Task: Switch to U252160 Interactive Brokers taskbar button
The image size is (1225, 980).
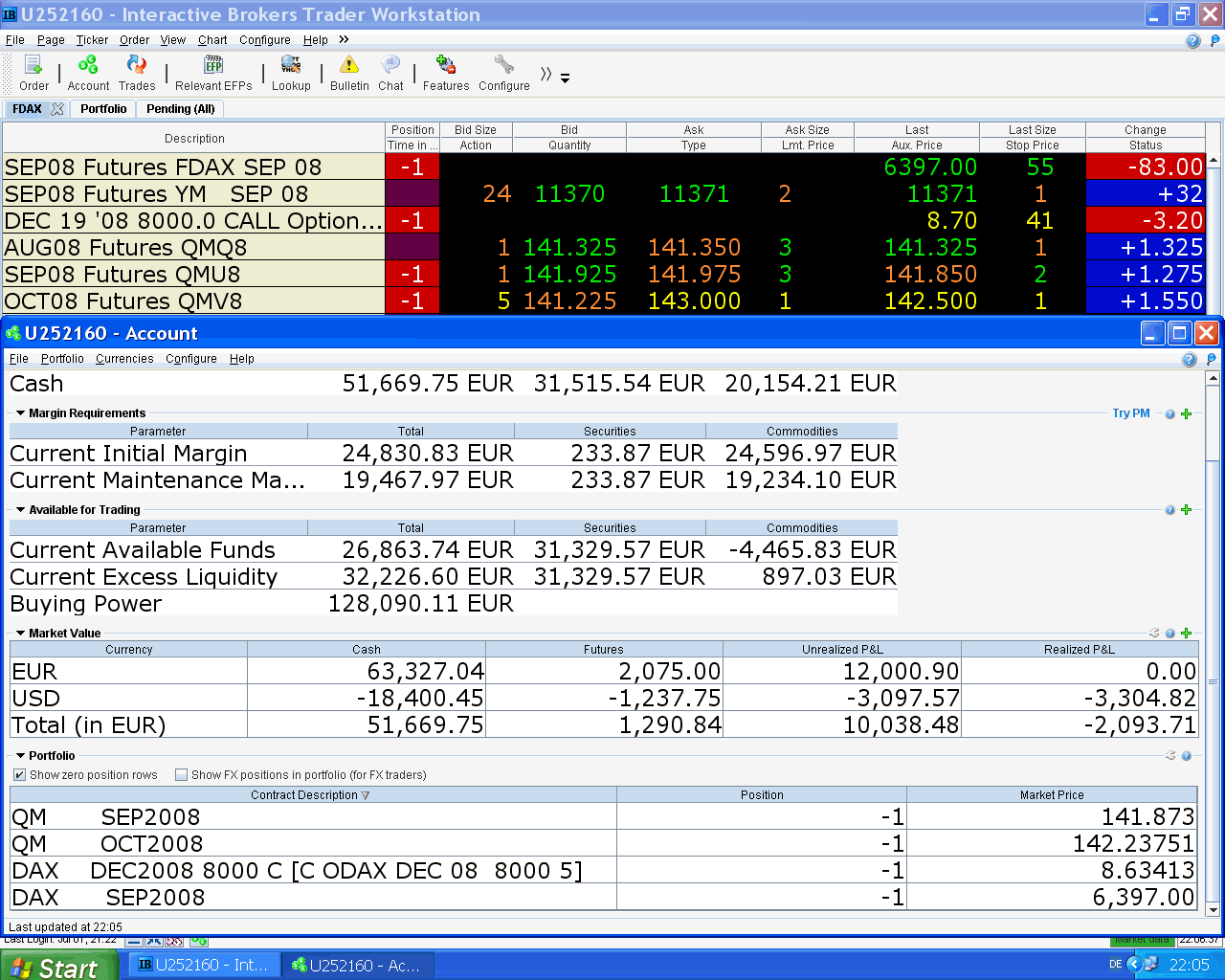Action: 203,965
